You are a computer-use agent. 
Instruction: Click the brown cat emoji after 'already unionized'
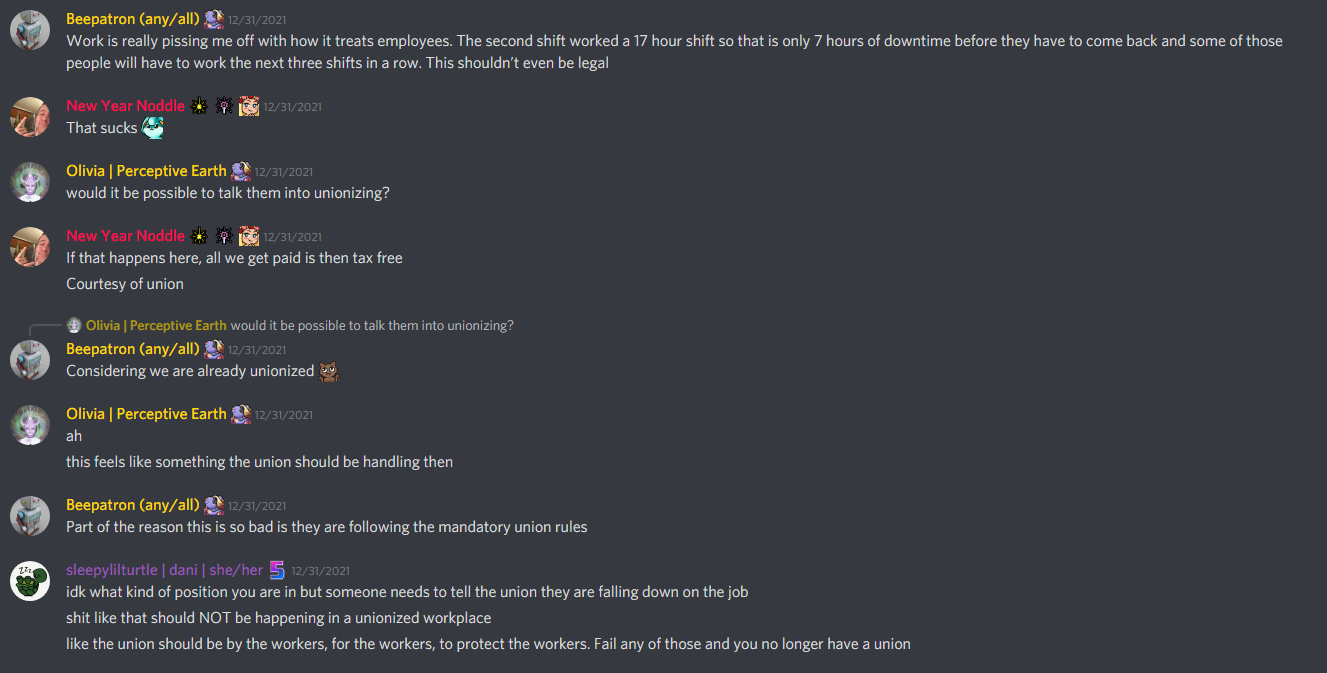click(x=329, y=372)
